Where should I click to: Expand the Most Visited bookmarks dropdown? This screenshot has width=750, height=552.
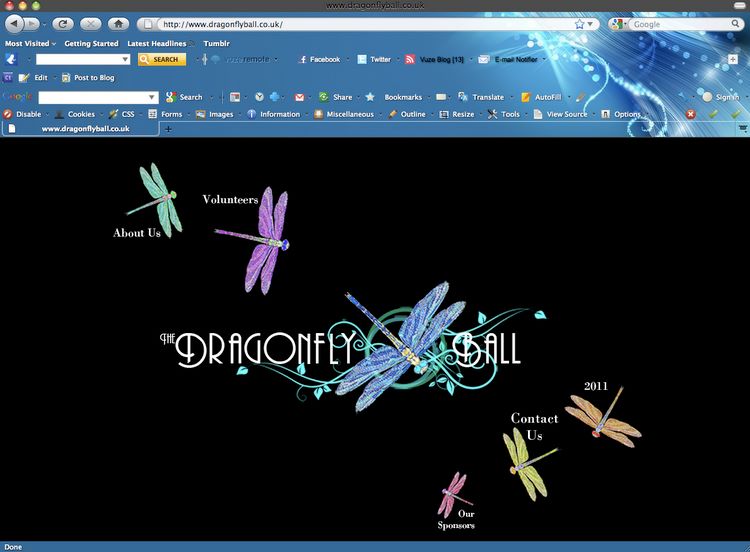[x=31, y=44]
